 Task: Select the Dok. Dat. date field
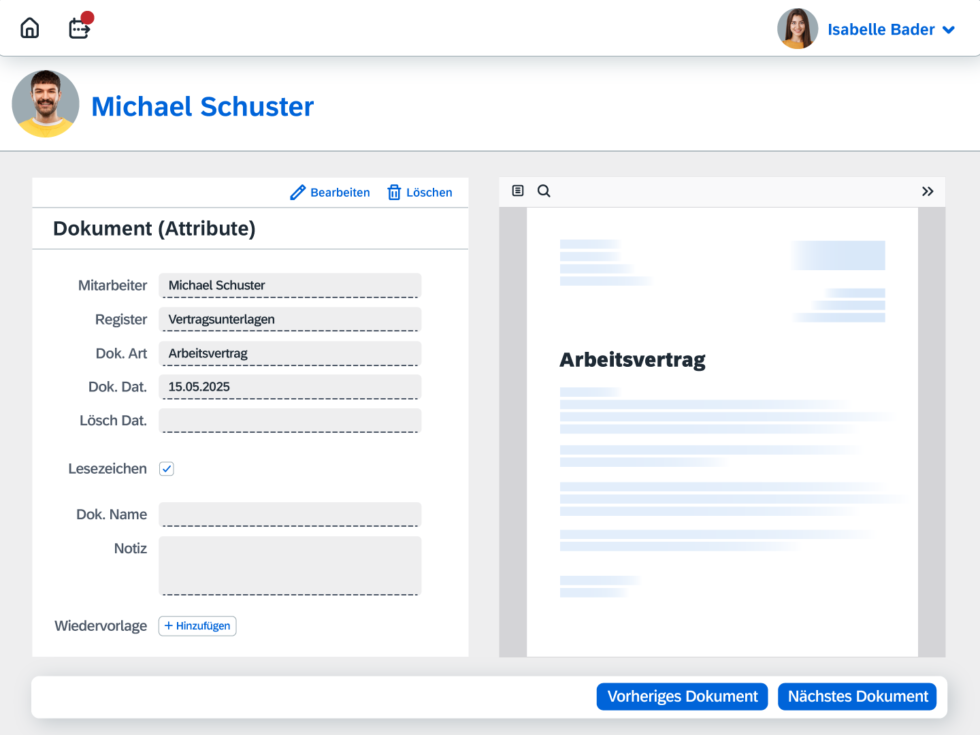coord(290,386)
